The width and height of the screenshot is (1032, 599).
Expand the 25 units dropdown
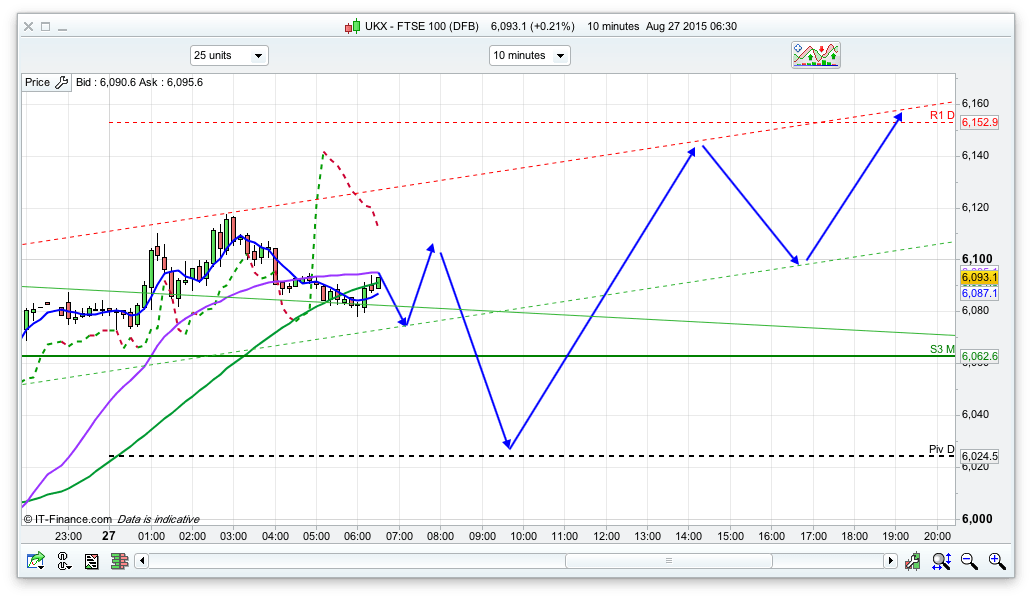229,56
